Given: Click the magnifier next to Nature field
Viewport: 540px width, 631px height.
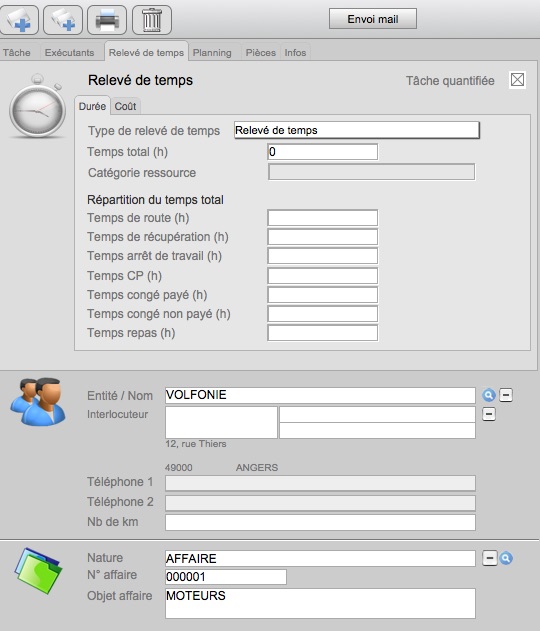Looking at the screenshot, I should pos(506,558).
